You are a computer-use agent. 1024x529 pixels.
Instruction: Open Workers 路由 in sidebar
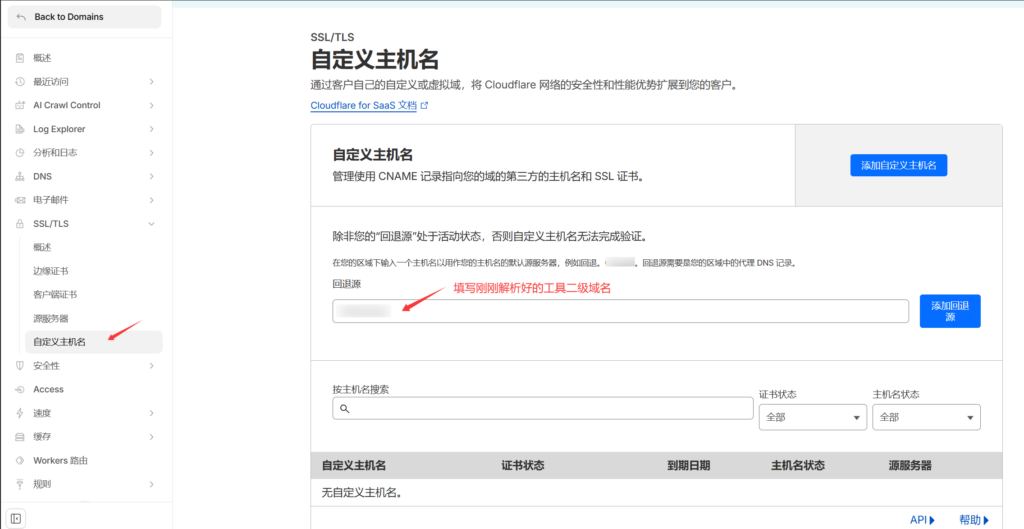60,460
